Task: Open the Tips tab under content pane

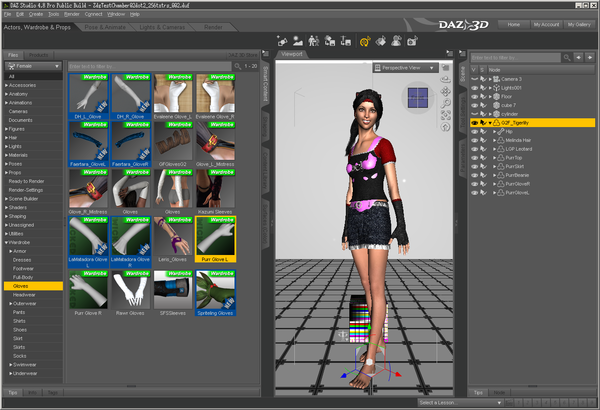Action: 13,392
